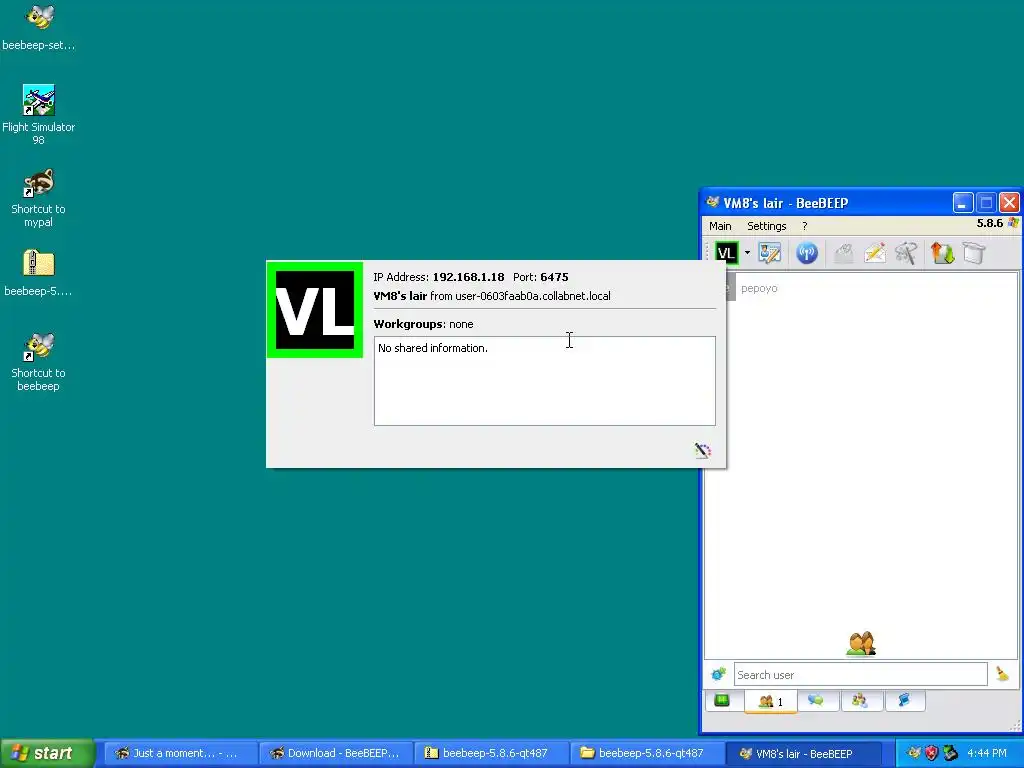Open the ? help menu

[x=805, y=226]
